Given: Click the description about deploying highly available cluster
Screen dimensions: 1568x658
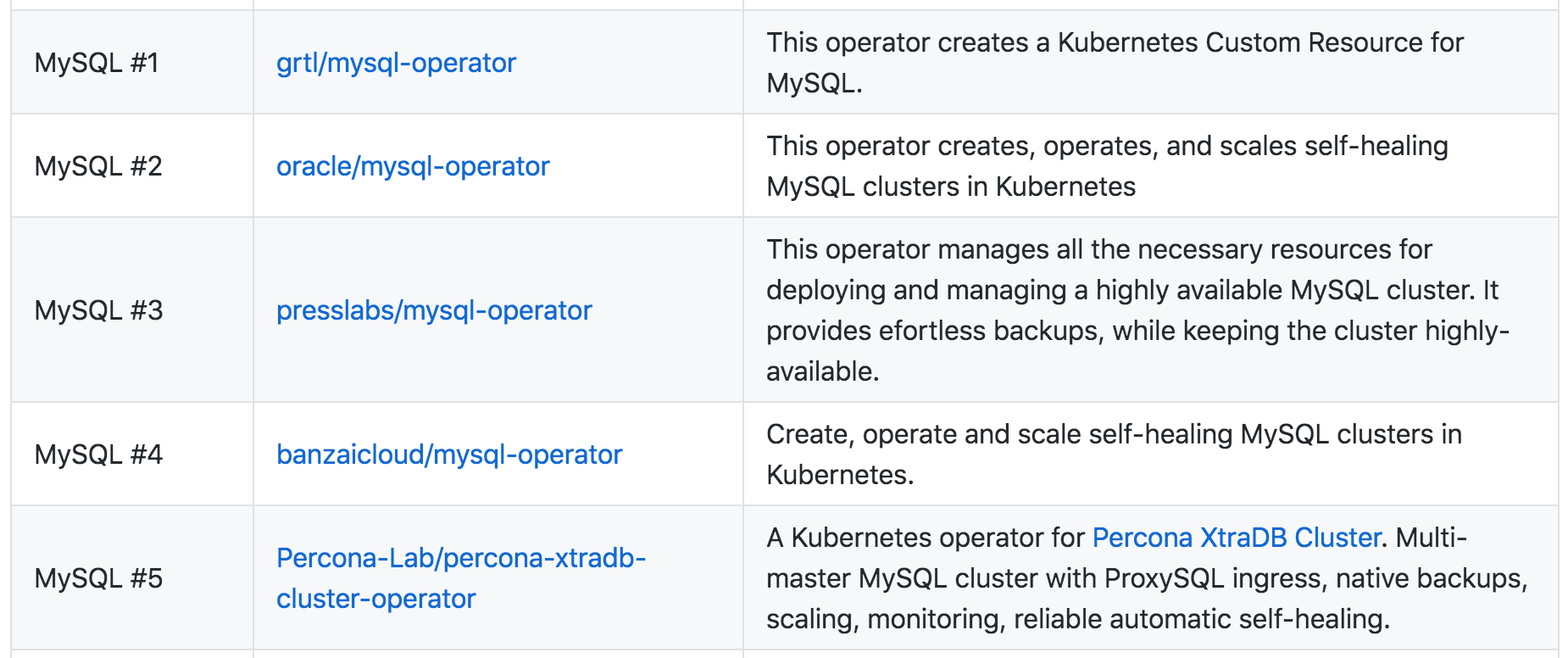Looking at the screenshot, I should pyautogui.click(x=1137, y=310).
